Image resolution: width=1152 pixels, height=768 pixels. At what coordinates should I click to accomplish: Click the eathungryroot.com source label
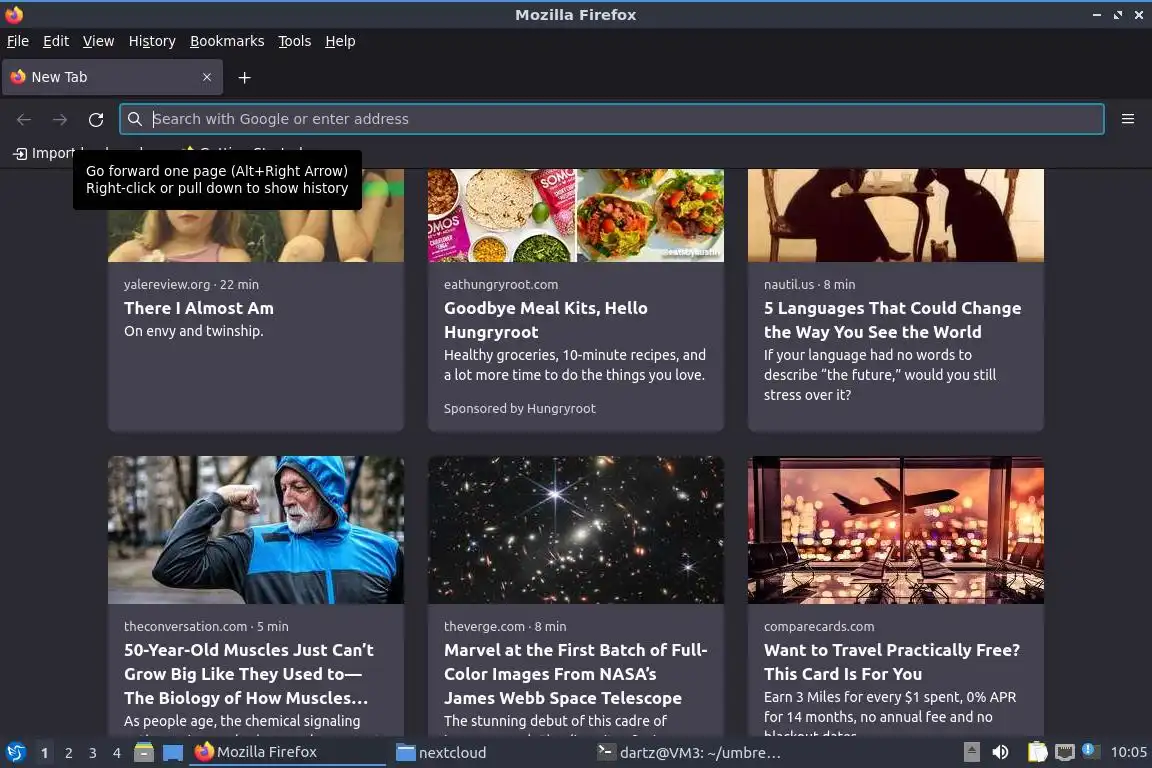coord(500,284)
